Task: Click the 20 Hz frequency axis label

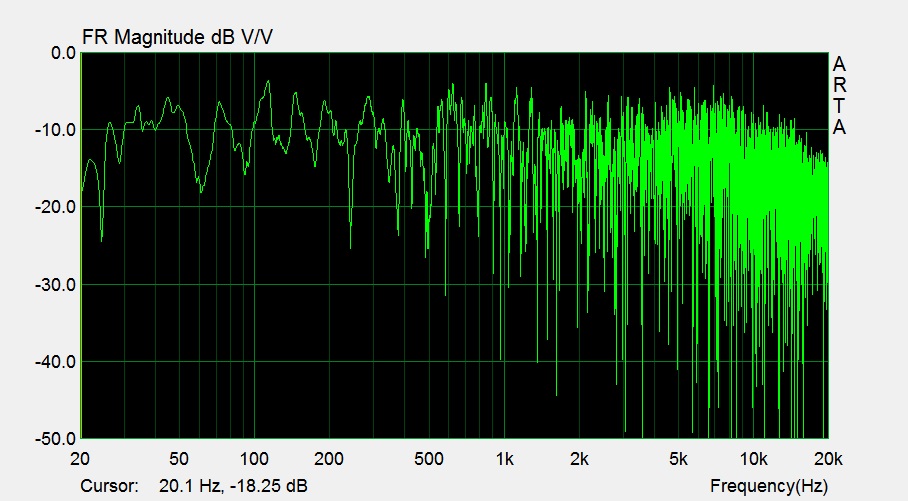Action: point(80,459)
